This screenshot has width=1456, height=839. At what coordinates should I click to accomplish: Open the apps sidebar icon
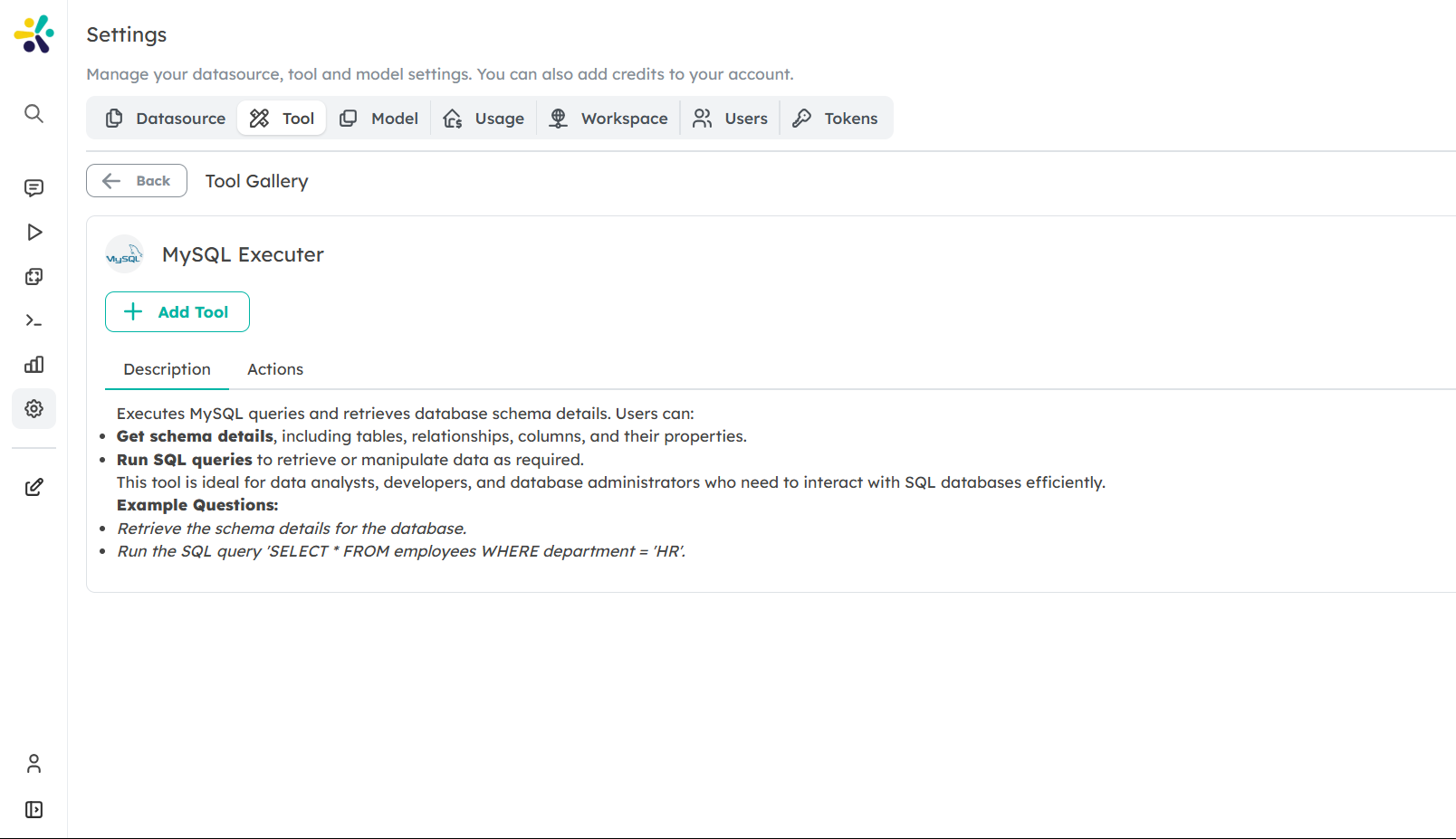click(x=34, y=276)
